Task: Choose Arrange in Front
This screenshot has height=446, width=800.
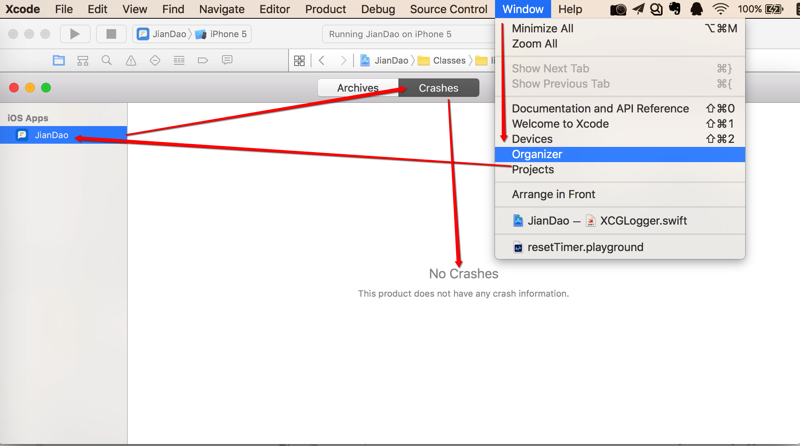Action: [x=620, y=194]
